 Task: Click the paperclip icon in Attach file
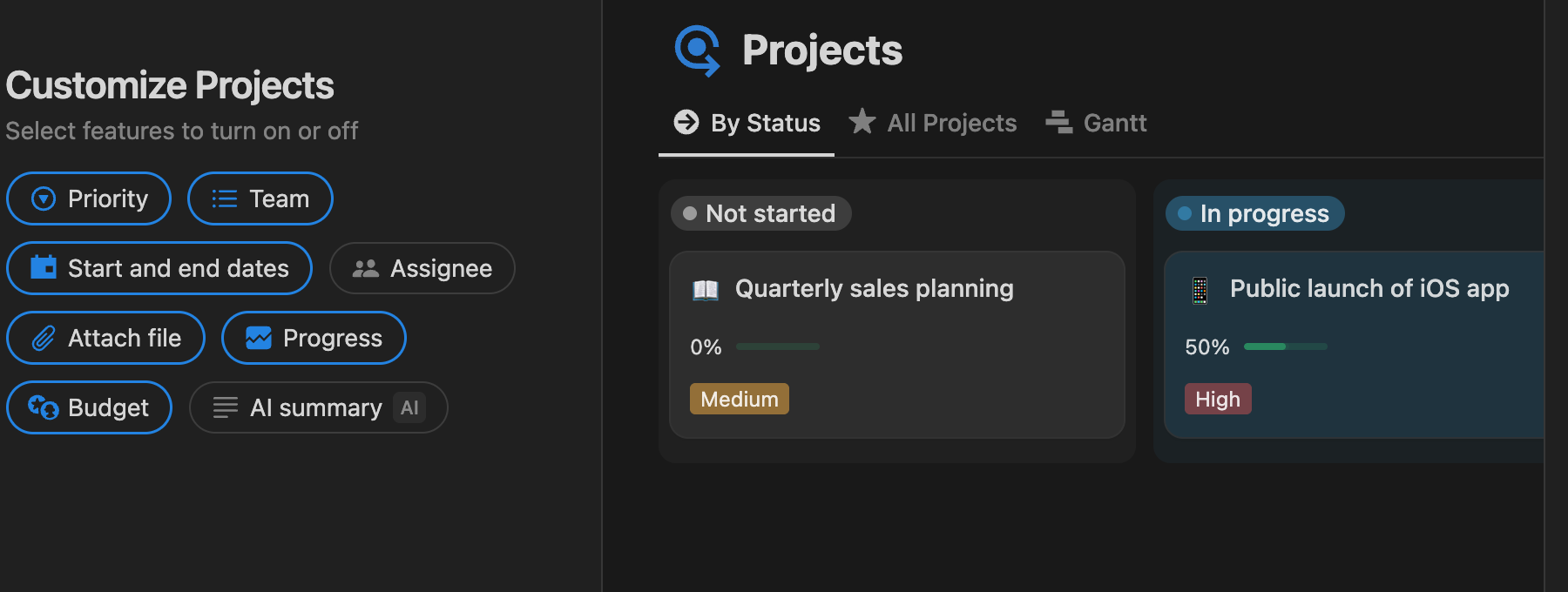click(x=44, y=338)
